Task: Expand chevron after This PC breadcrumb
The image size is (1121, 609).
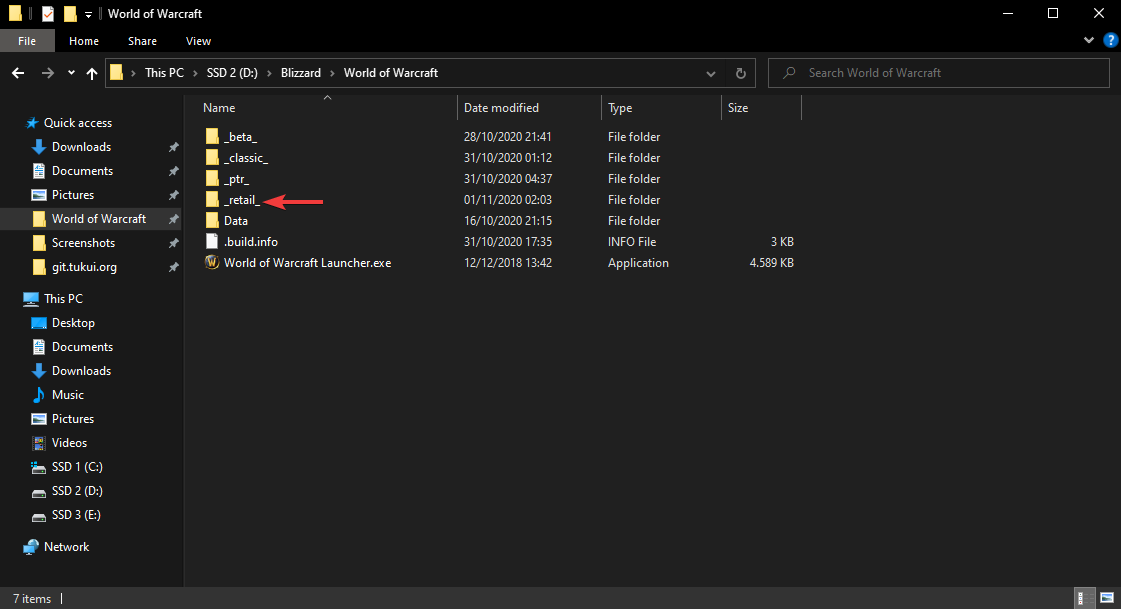Action: pos(195,73)
